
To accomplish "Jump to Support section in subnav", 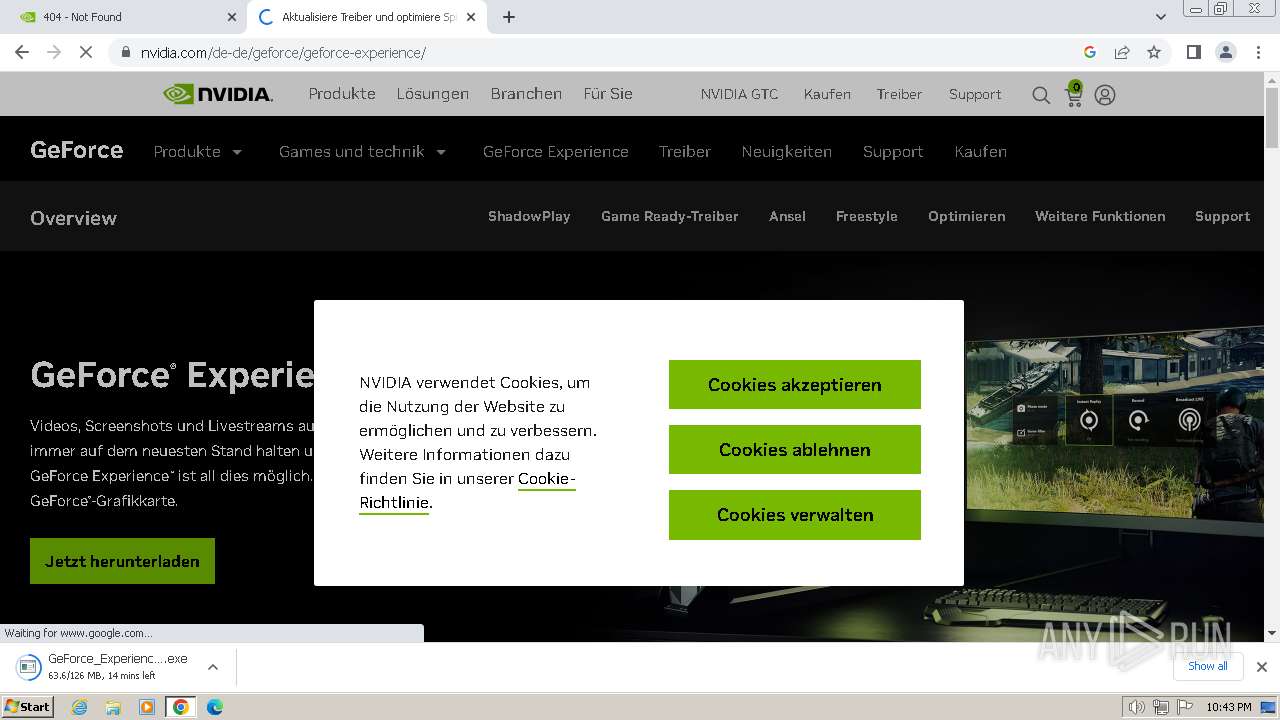I will pyautogui.click(x=1222, y=216).
